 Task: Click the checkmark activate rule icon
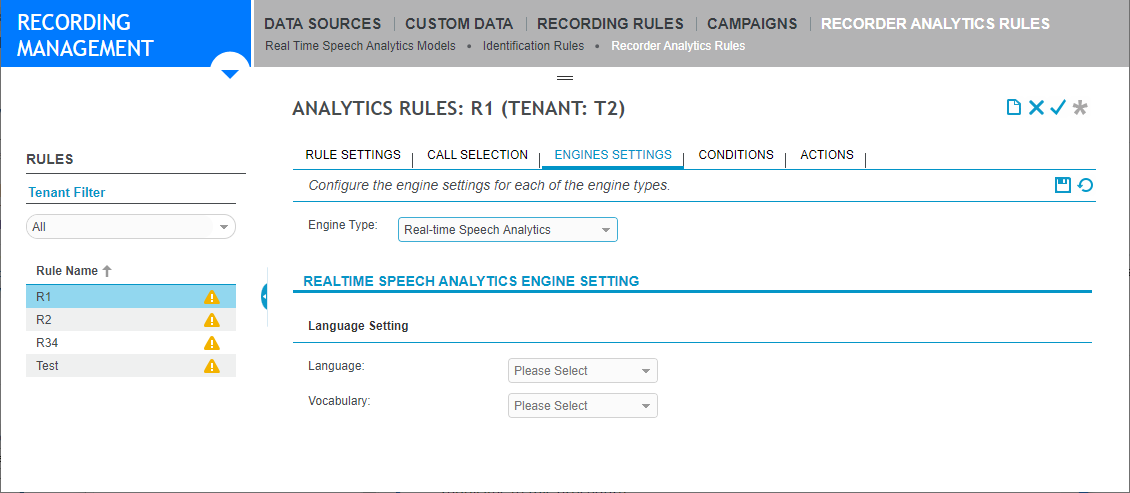(1057, 108)
